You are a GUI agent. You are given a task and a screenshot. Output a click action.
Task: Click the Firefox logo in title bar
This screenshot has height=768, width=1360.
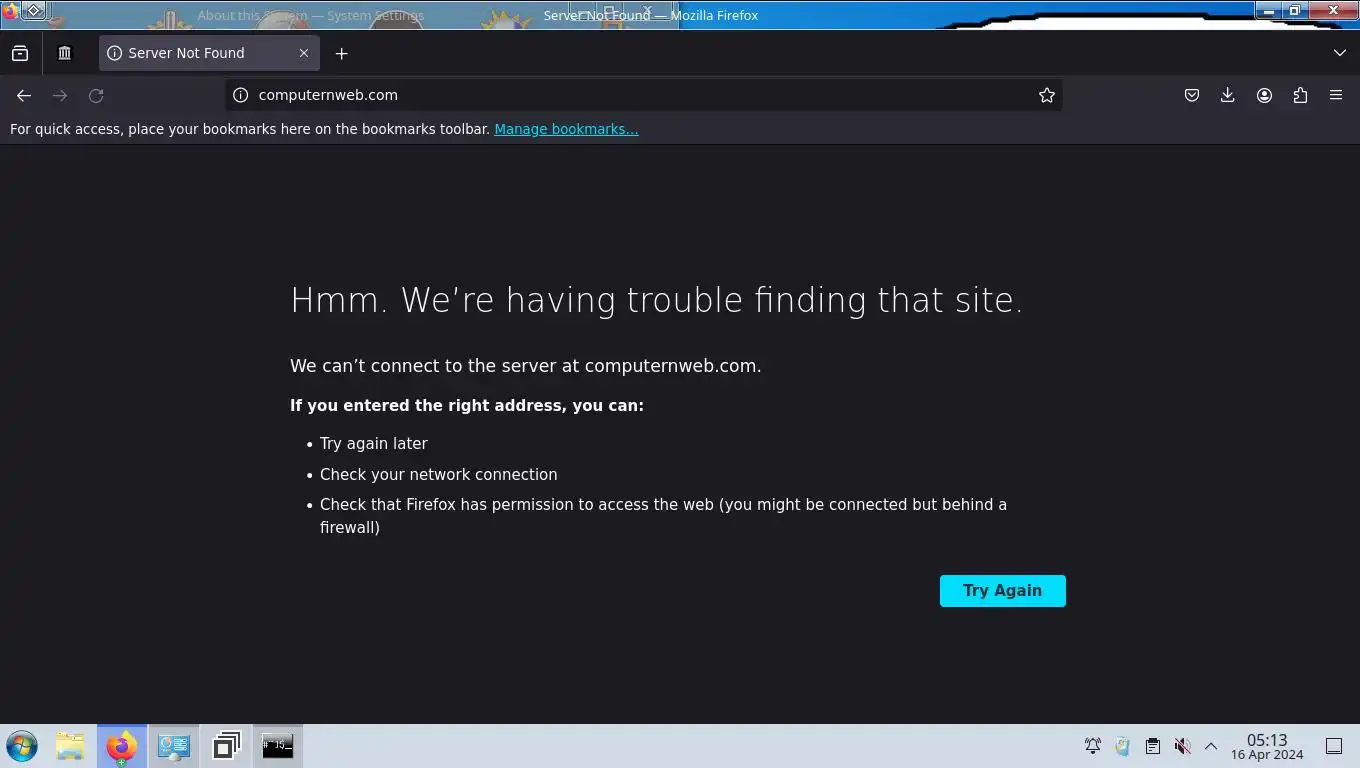coord(10,12)
